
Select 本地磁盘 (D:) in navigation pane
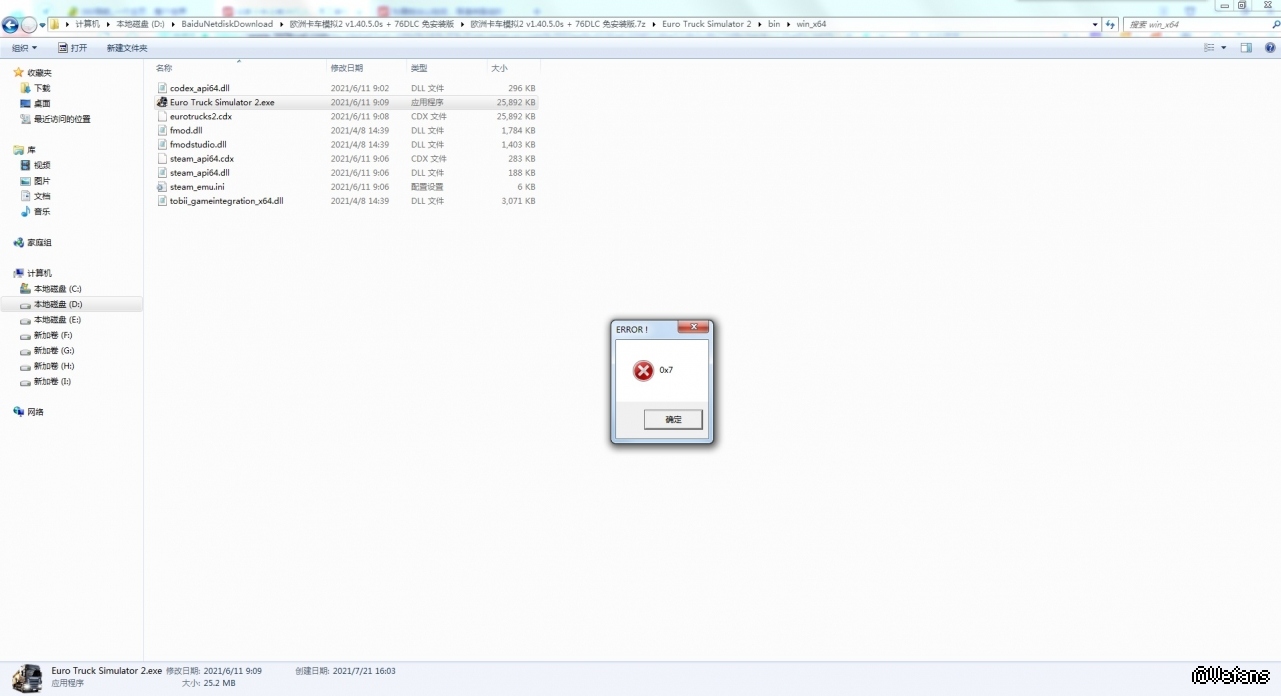tap(58, 304)
